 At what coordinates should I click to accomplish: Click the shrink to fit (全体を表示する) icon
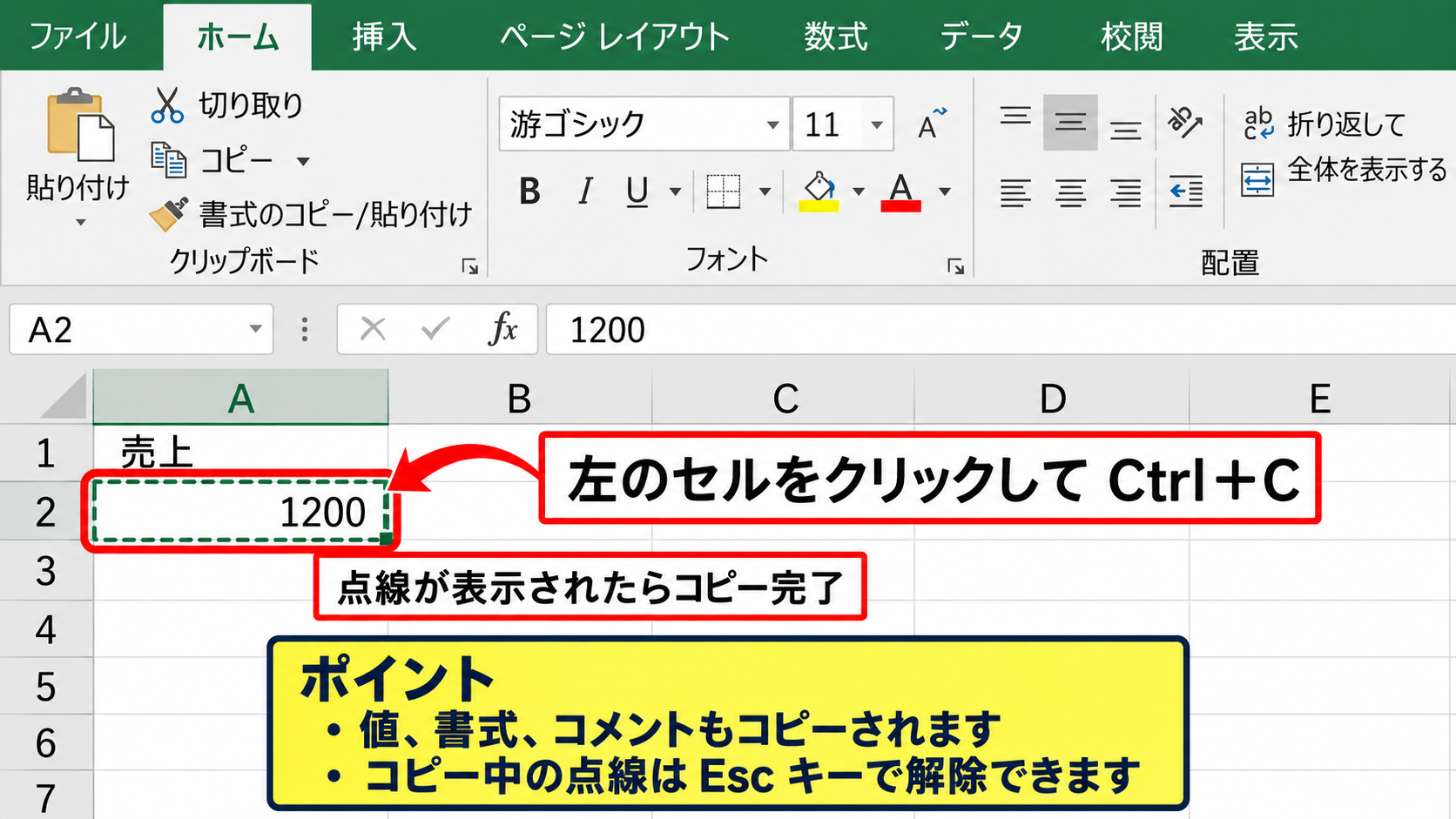click(1257, 180)
